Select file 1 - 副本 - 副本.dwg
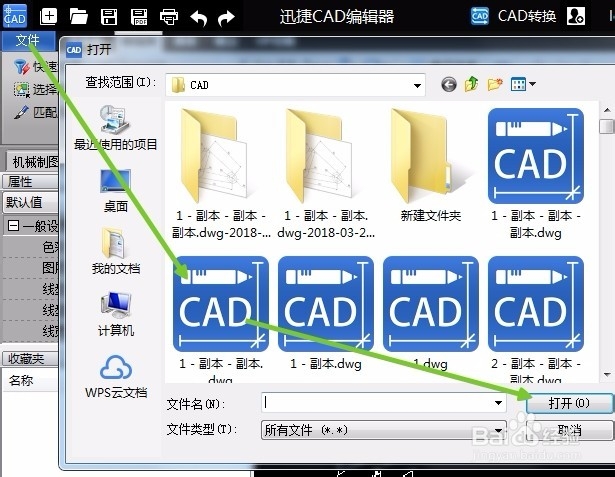The image size is (615, 477). coord(221,319)
